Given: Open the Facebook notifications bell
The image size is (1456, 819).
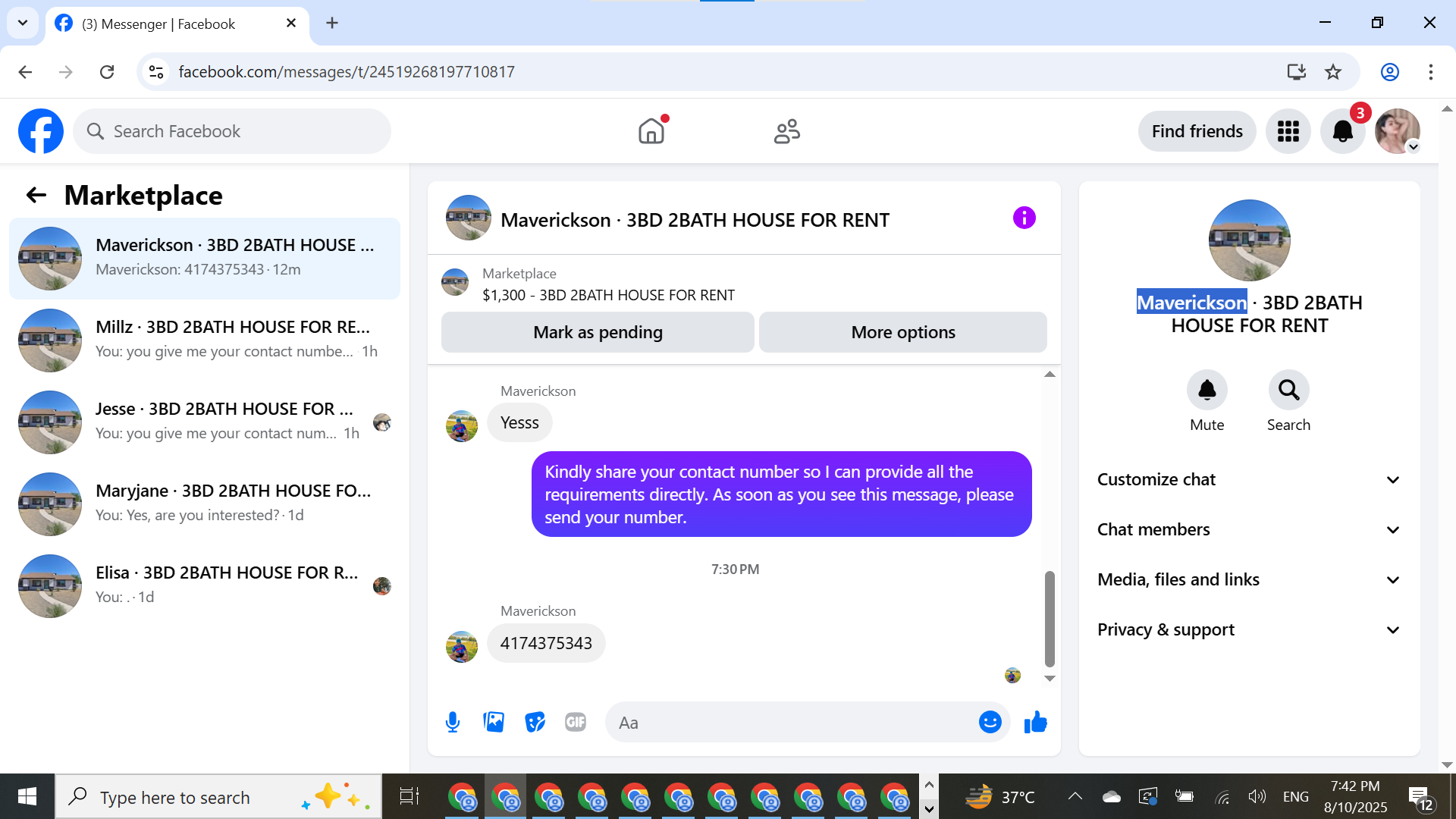Looking at the screenshot, I should click(x=1342, y=131).
